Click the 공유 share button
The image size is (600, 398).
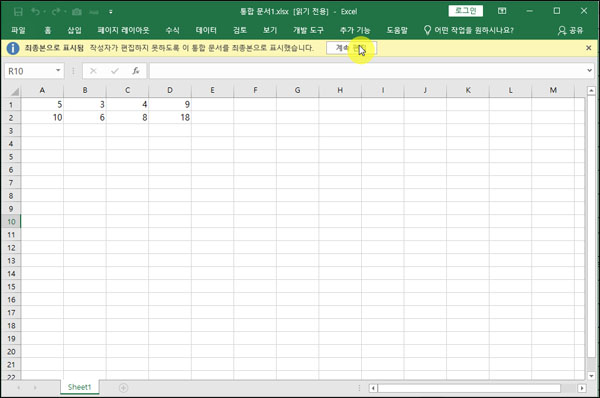(x=570, y=30)
